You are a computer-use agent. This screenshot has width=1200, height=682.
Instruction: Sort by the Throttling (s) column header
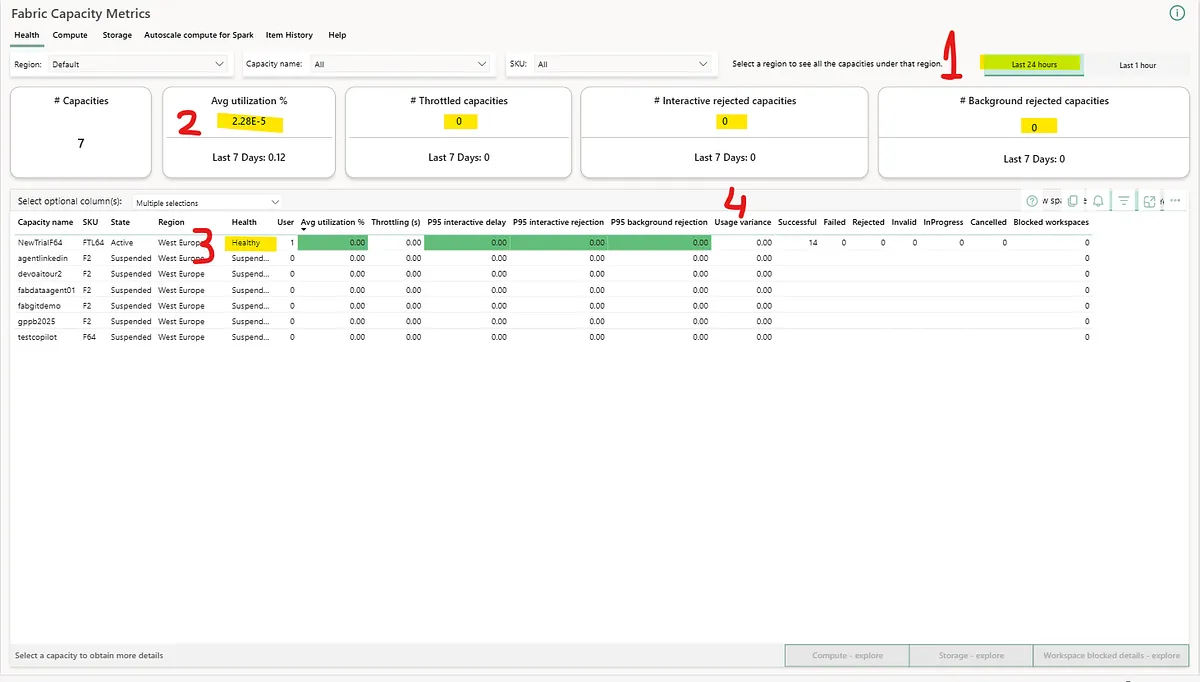(396, 222)
